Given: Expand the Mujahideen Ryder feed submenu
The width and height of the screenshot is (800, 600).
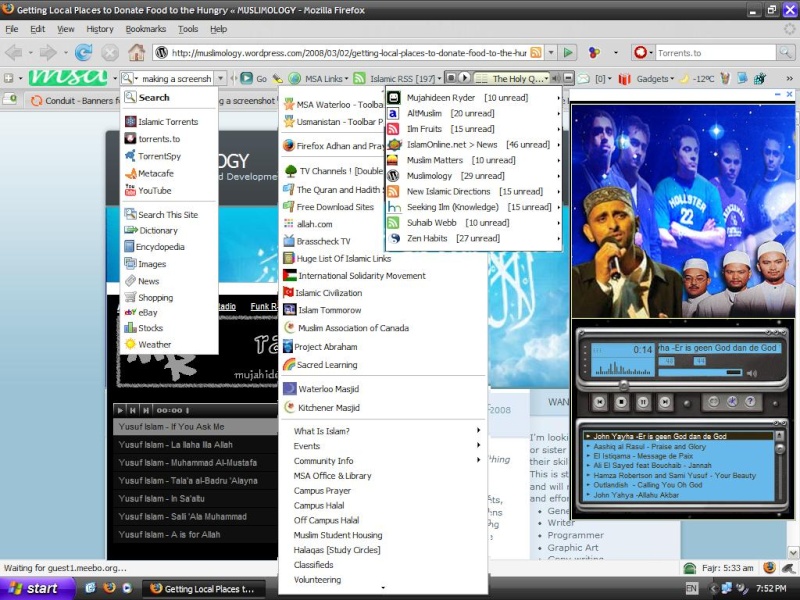Looking at the screenshot, I should tap(474, 97).
